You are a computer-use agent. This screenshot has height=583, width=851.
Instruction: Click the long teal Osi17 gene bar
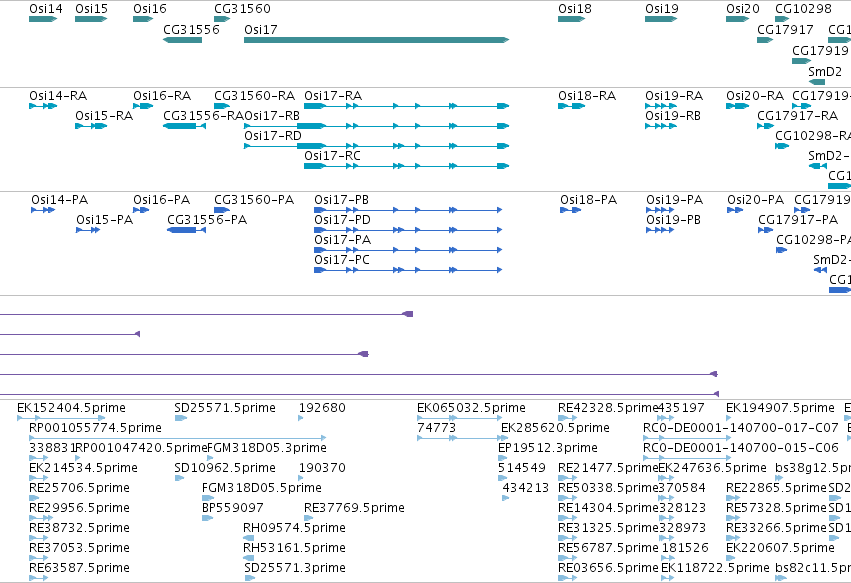[377, 40]
